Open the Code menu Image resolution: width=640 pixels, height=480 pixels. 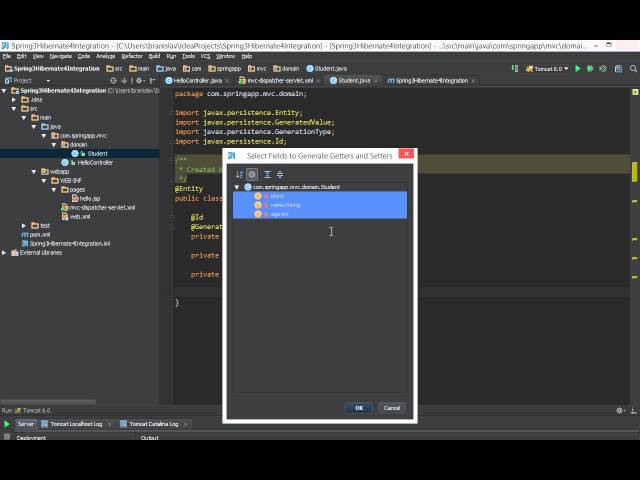[84, 56]
